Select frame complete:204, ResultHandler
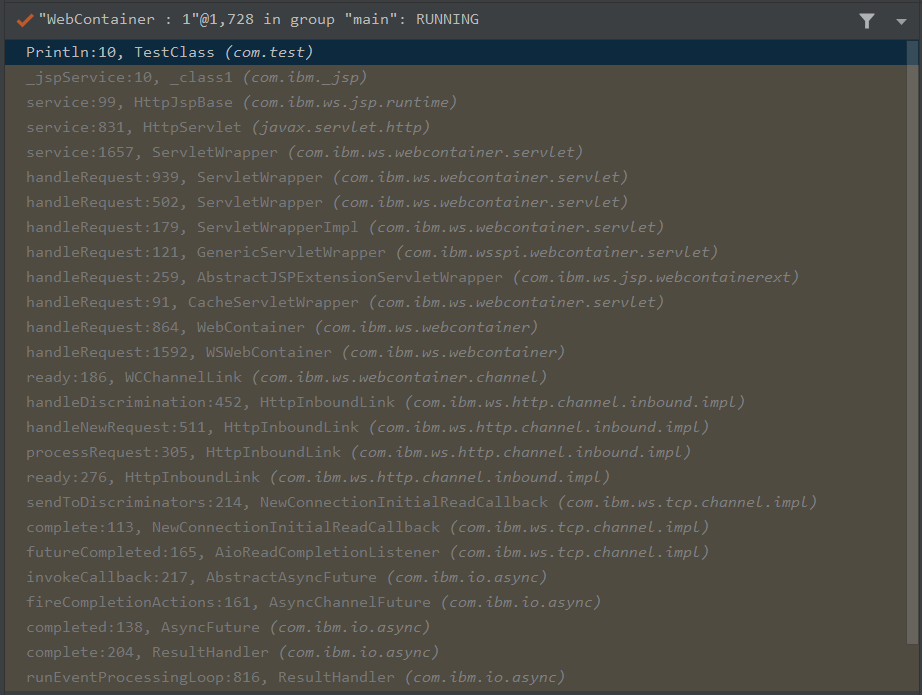Viewport: 922px width, 695px height. coord(456,652)
